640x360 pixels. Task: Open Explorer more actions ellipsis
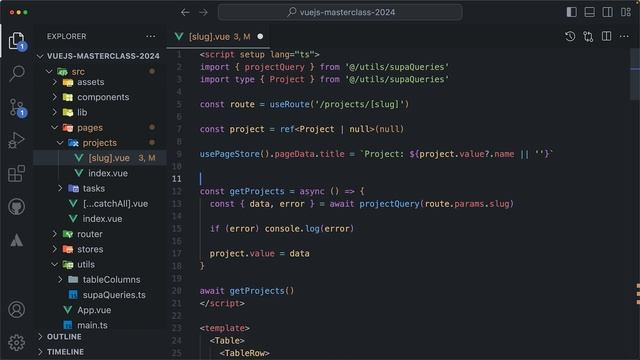tap(151, 36)
